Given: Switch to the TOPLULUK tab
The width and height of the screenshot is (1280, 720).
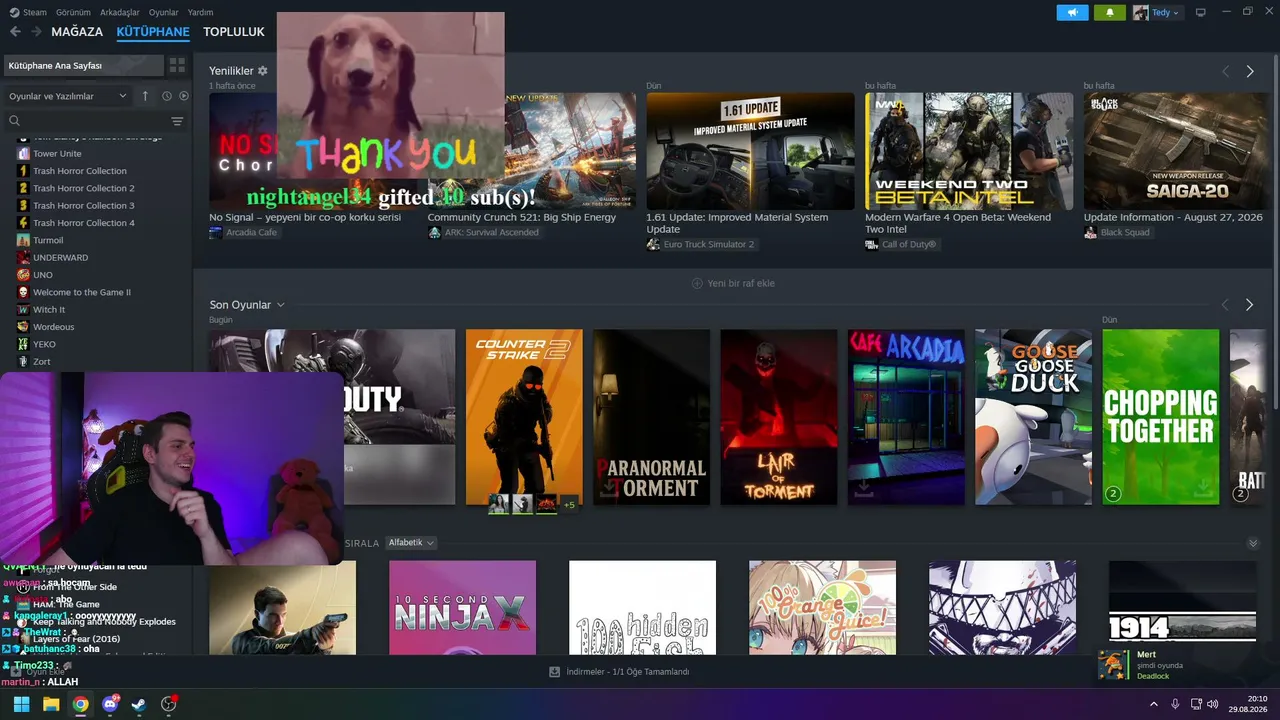Looking at the screenshot, I should point(234,32).
